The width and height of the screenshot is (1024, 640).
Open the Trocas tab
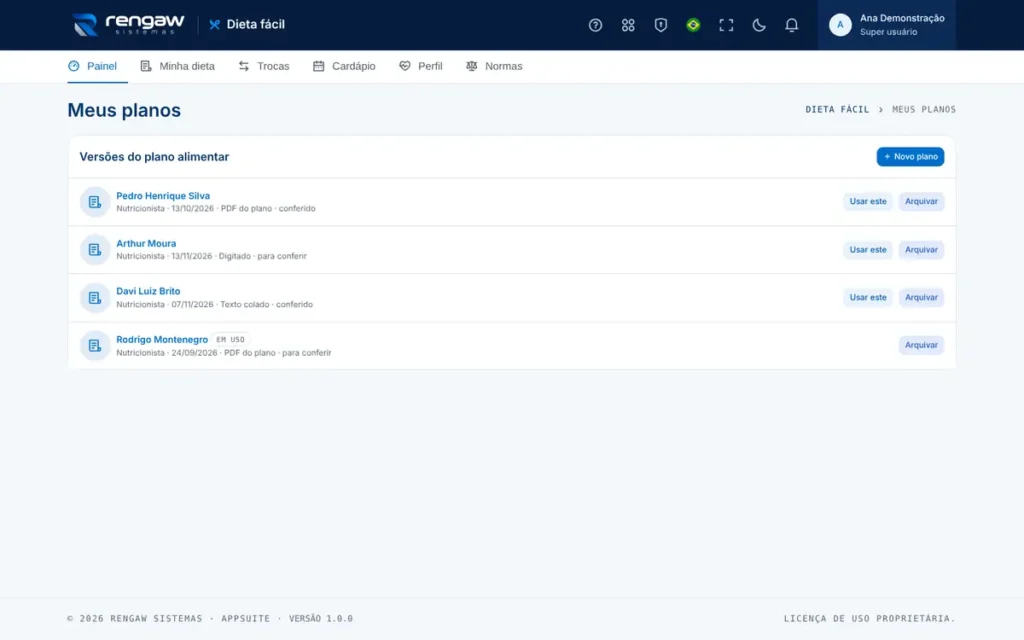[x=264, y=66]
